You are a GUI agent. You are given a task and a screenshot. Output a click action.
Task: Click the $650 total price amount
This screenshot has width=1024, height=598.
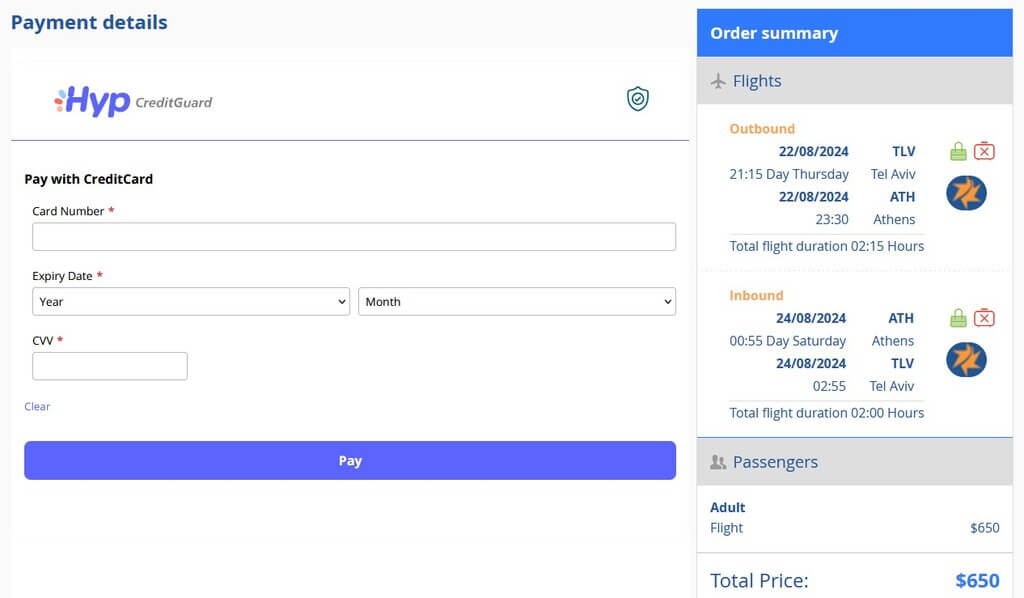pyautogui.click(x=977, y=580)
